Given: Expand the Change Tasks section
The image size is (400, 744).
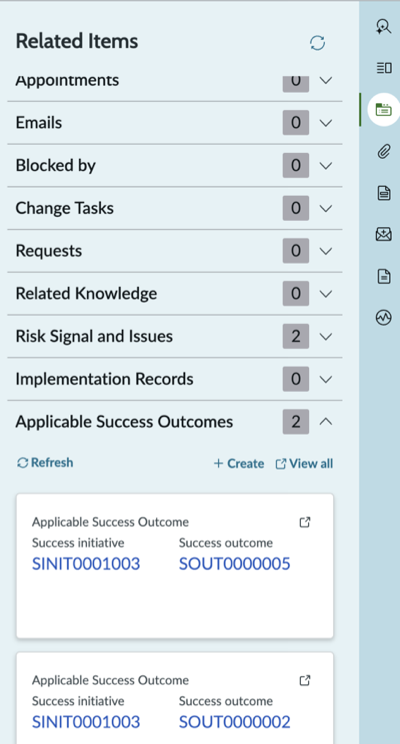Looking at the screenshot, I should pyautogui.click(x=175, y=208).
